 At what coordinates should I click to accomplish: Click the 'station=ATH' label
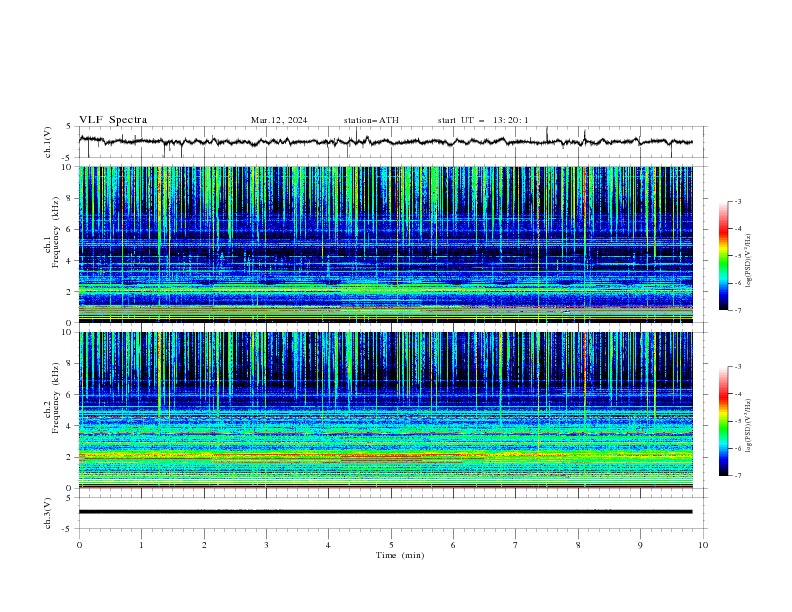pos(371,120)
